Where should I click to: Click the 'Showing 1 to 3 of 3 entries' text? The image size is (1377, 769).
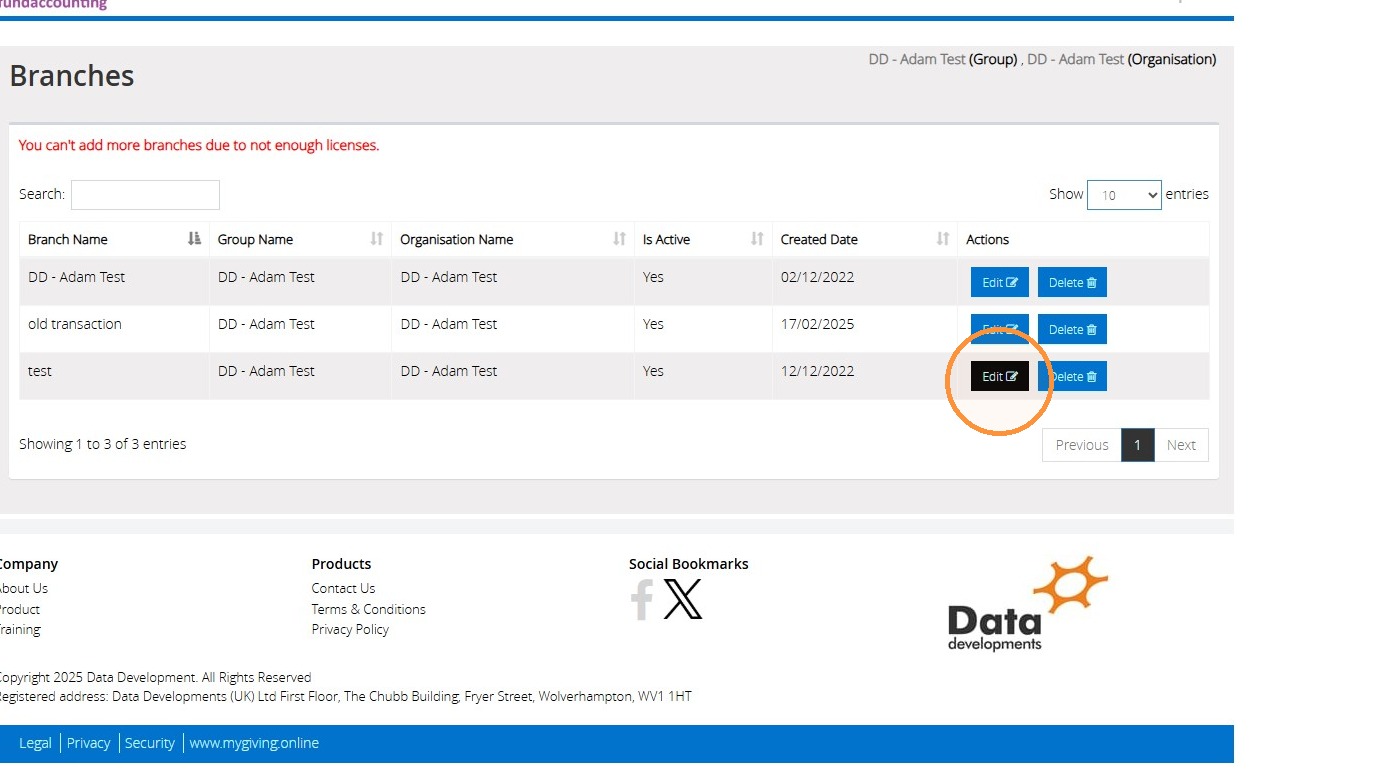tap(103, 444)
